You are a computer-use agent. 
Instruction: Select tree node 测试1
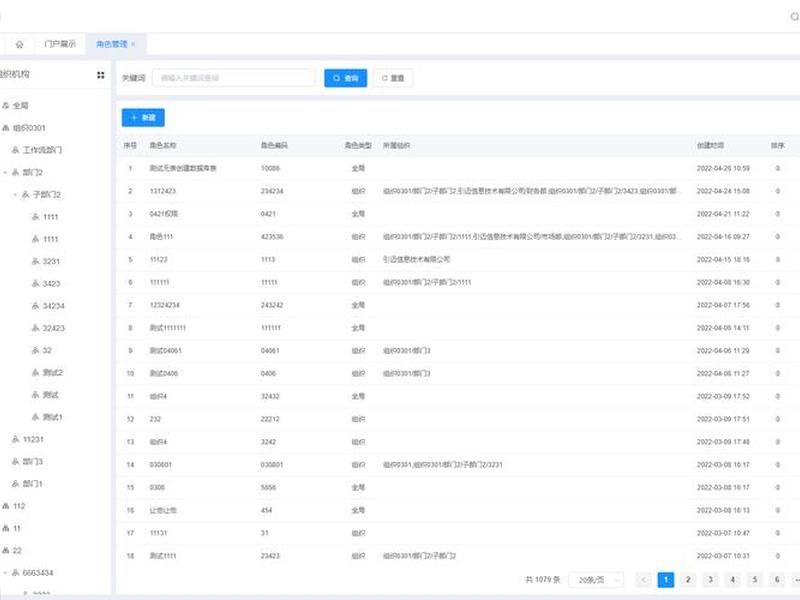coord(52,417)
